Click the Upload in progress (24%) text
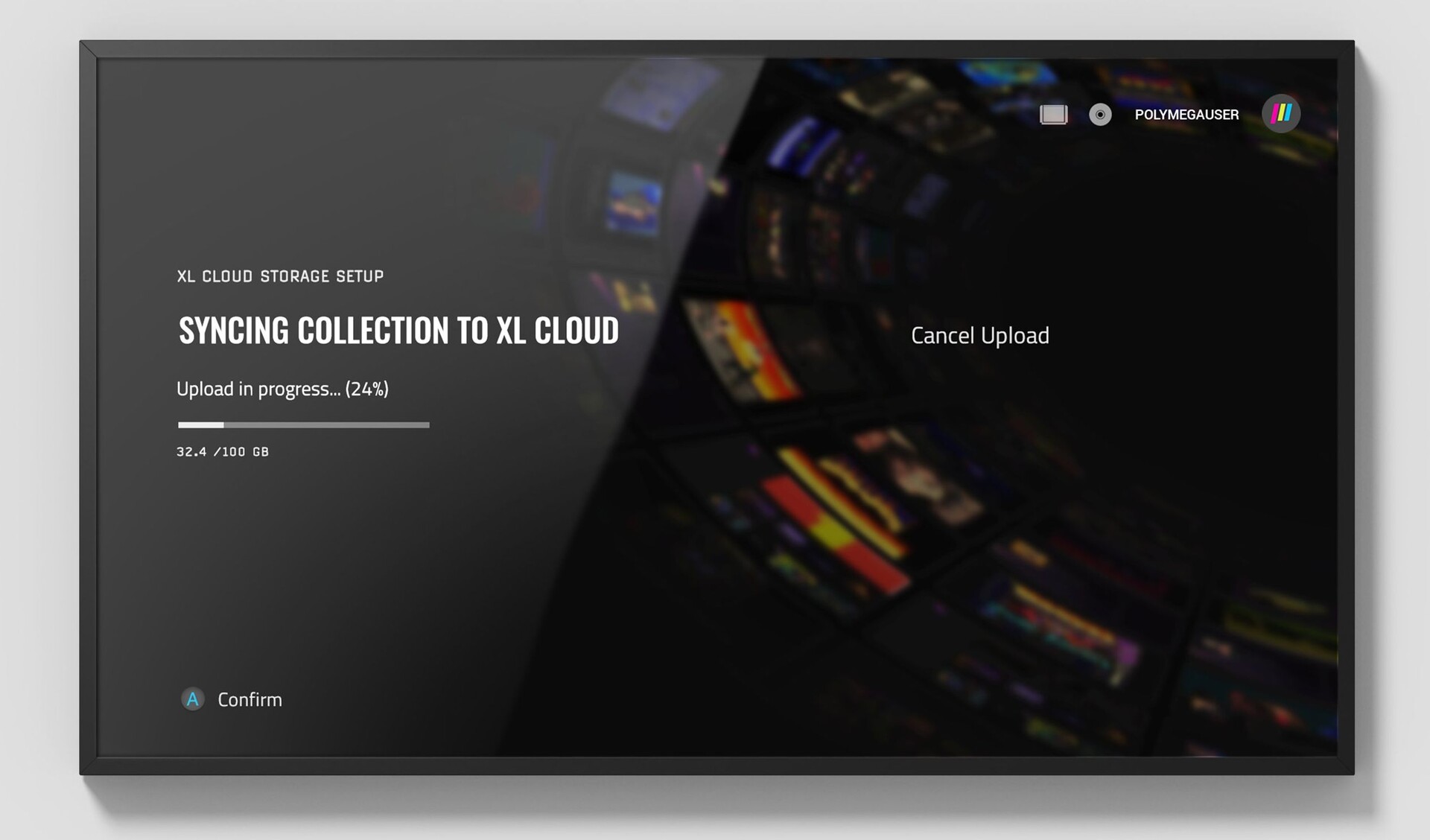The image size is (1430, 840). [282, 389]
